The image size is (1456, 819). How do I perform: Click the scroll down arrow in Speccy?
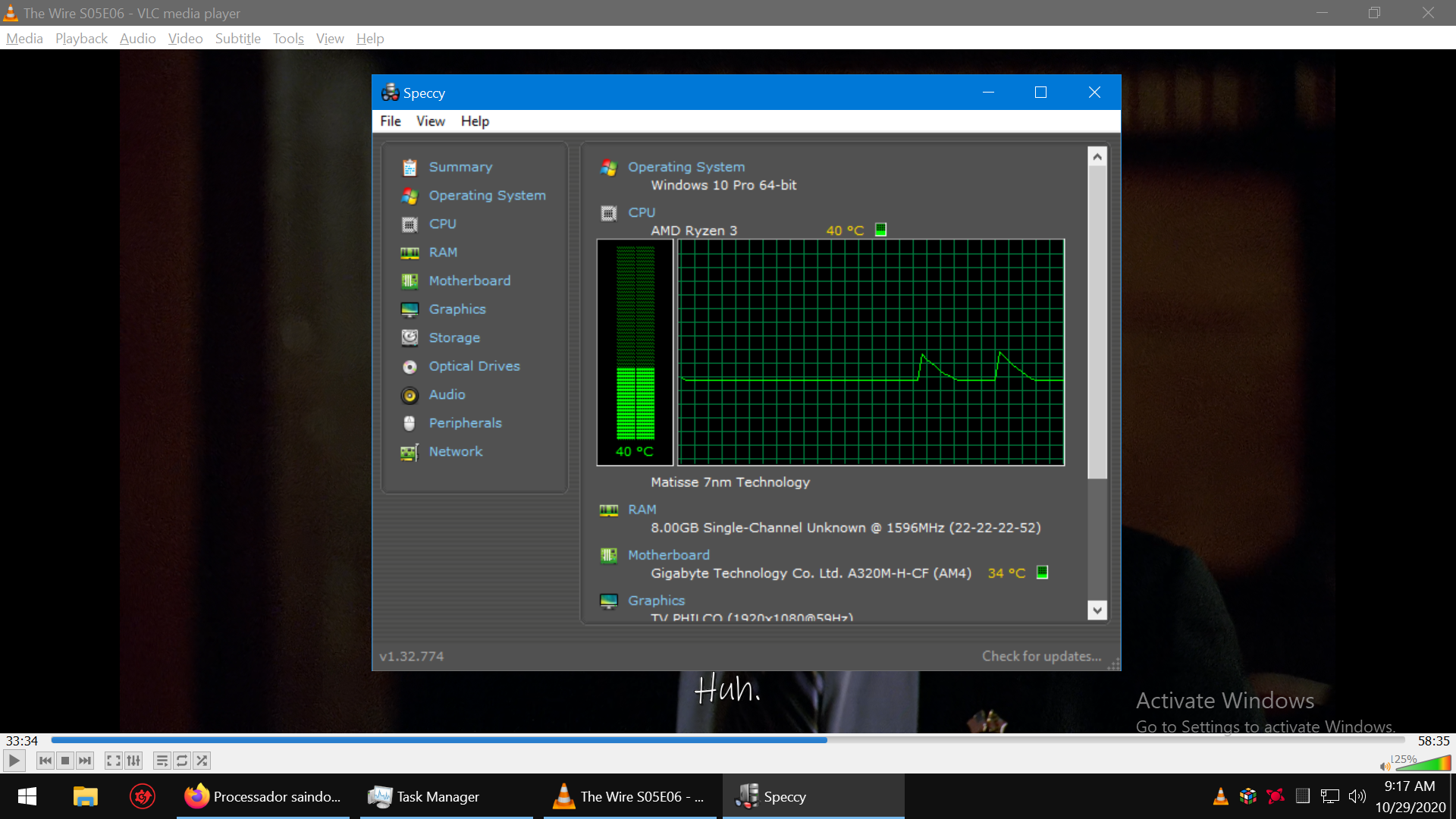(x=1097, y=610)
